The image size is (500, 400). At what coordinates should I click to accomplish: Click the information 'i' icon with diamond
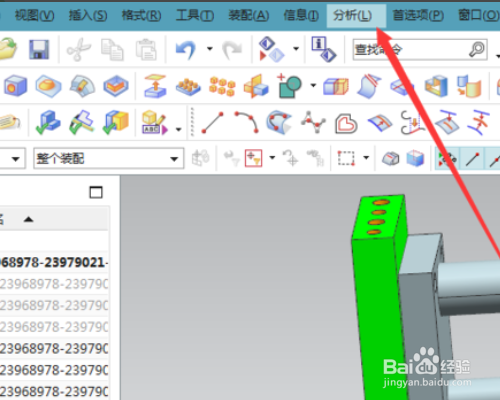pos(324,49)
